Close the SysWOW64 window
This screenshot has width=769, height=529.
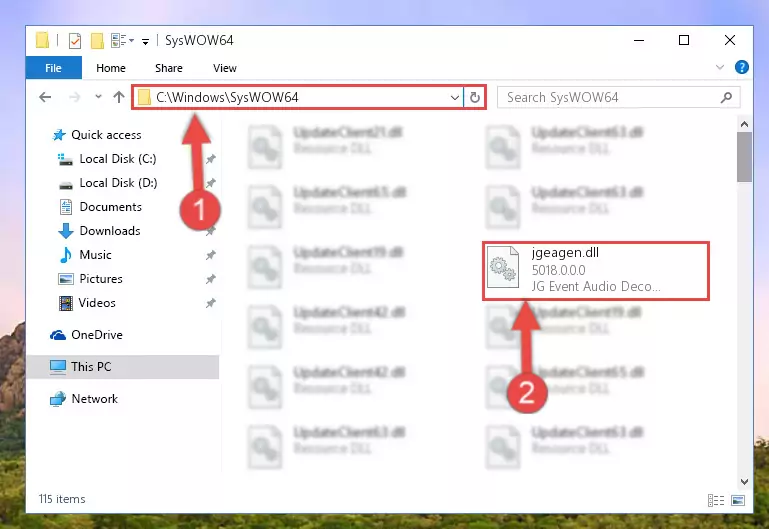pos(730,40)
